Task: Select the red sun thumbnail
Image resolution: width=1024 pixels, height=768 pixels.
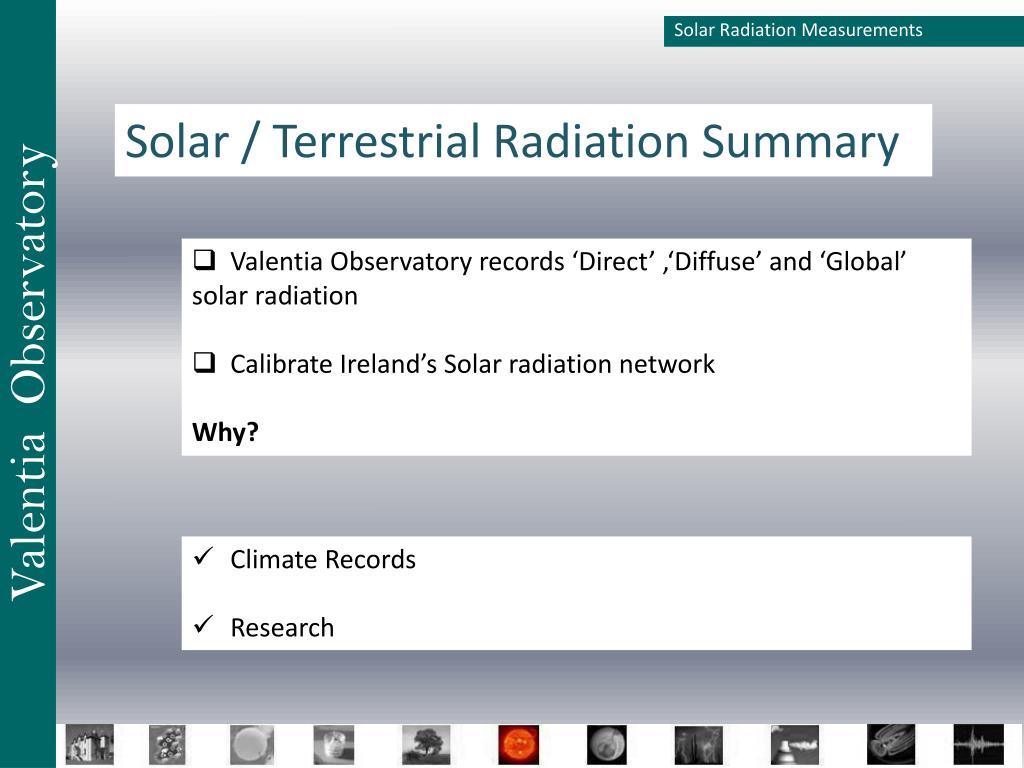Action: [x=519, y=744]
